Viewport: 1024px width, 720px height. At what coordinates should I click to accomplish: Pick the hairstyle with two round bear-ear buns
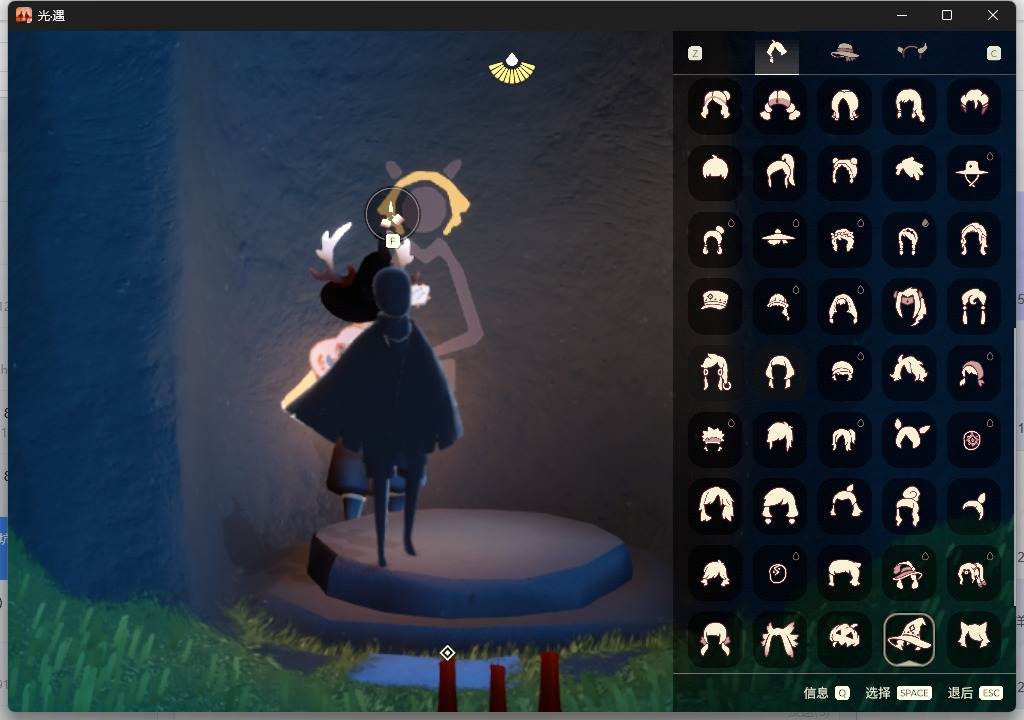pos(844,172)
